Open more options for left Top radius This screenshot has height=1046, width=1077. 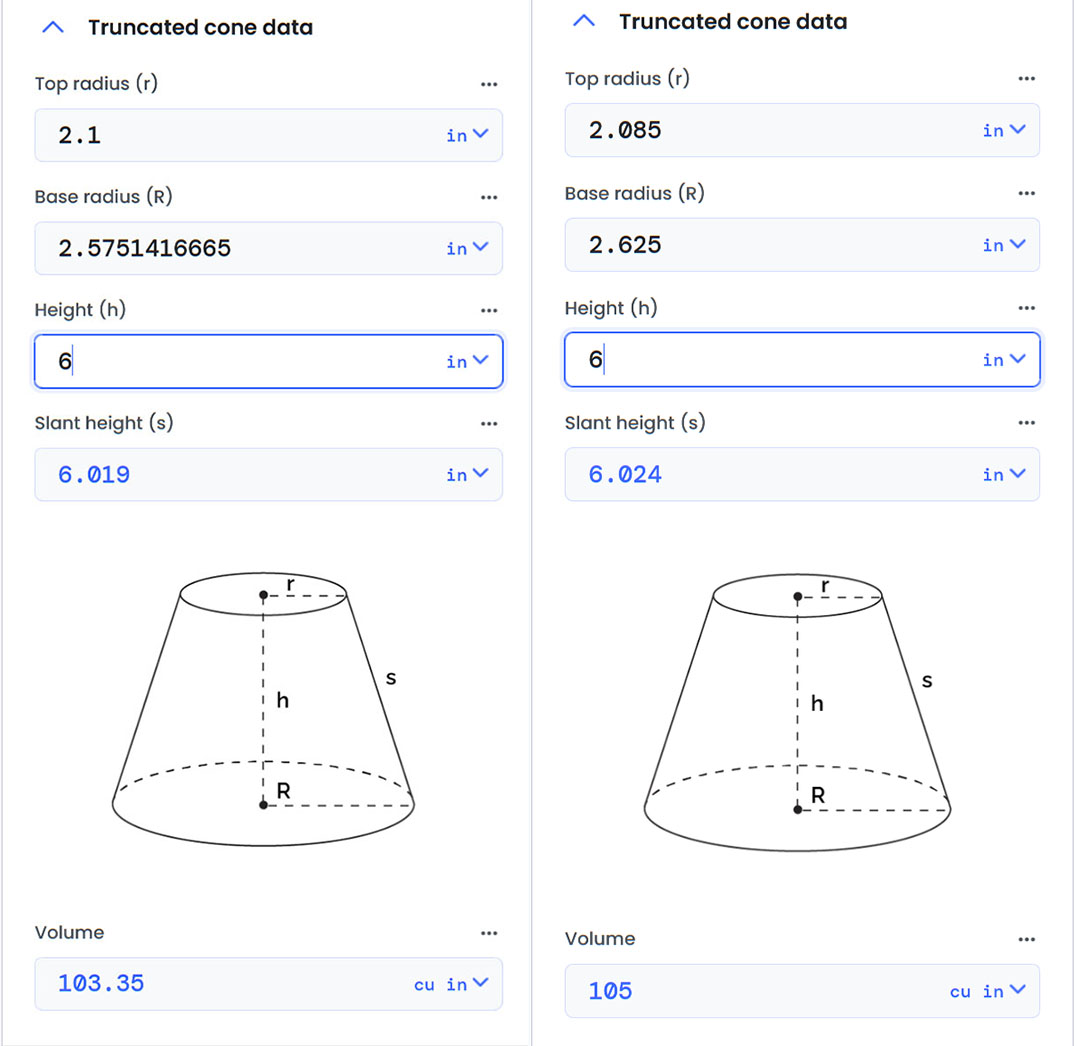point(488,85)
